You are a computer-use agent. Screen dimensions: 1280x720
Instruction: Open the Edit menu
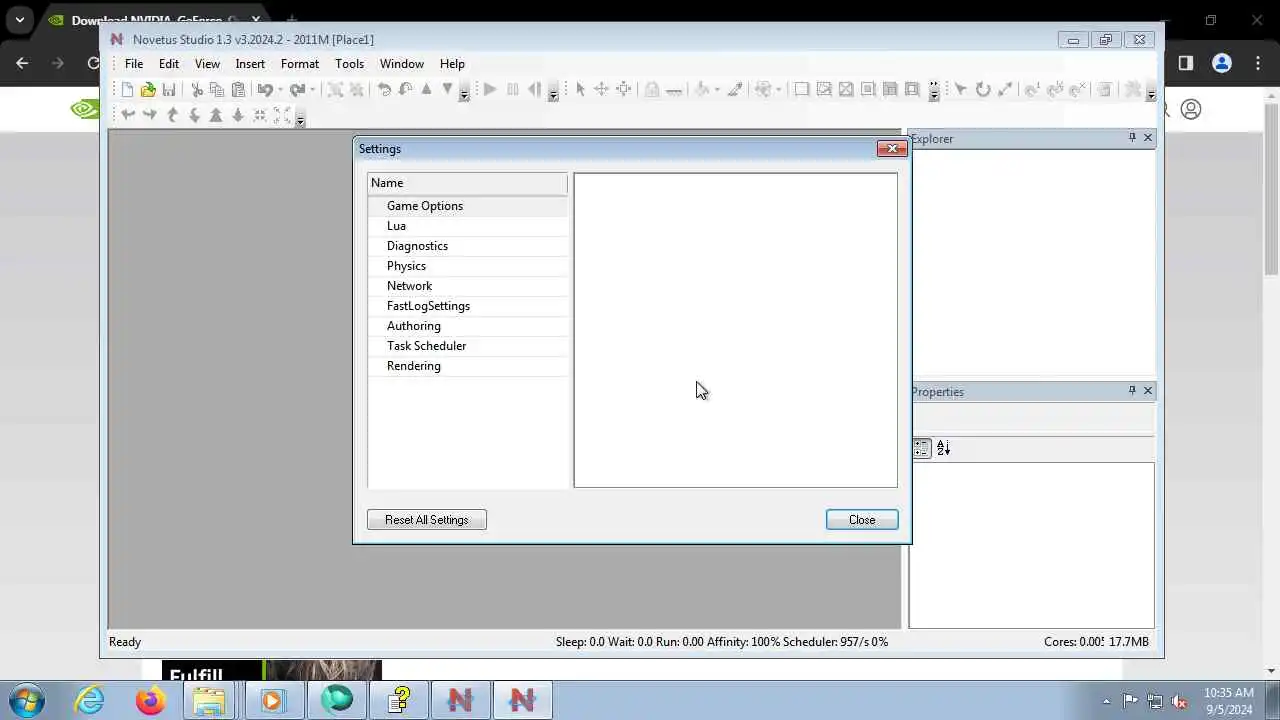(169, 64)
